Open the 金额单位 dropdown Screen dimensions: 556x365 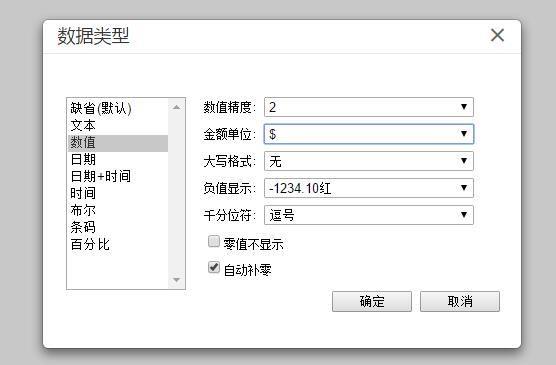[x=369, y=134]
